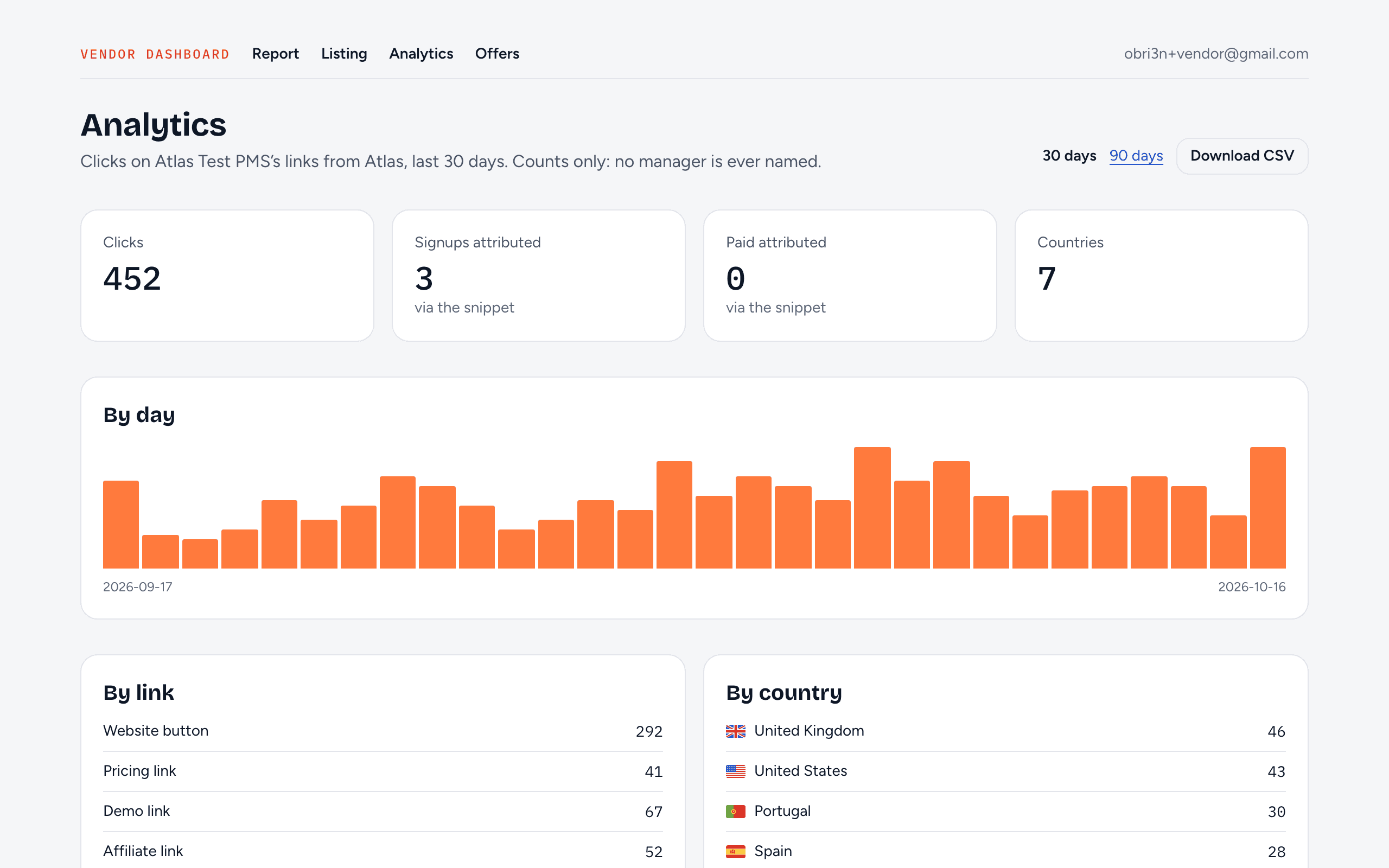Open the Vendor Dashboard home link
This screenshot has width=1389, height=868.
tap(155, 54)
